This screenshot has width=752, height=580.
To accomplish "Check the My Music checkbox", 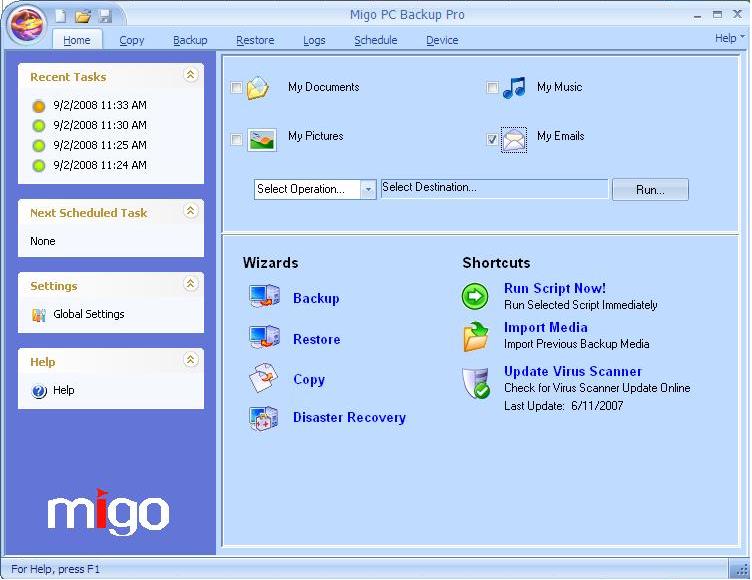I will pyautogui.click(x=492, y=87).
